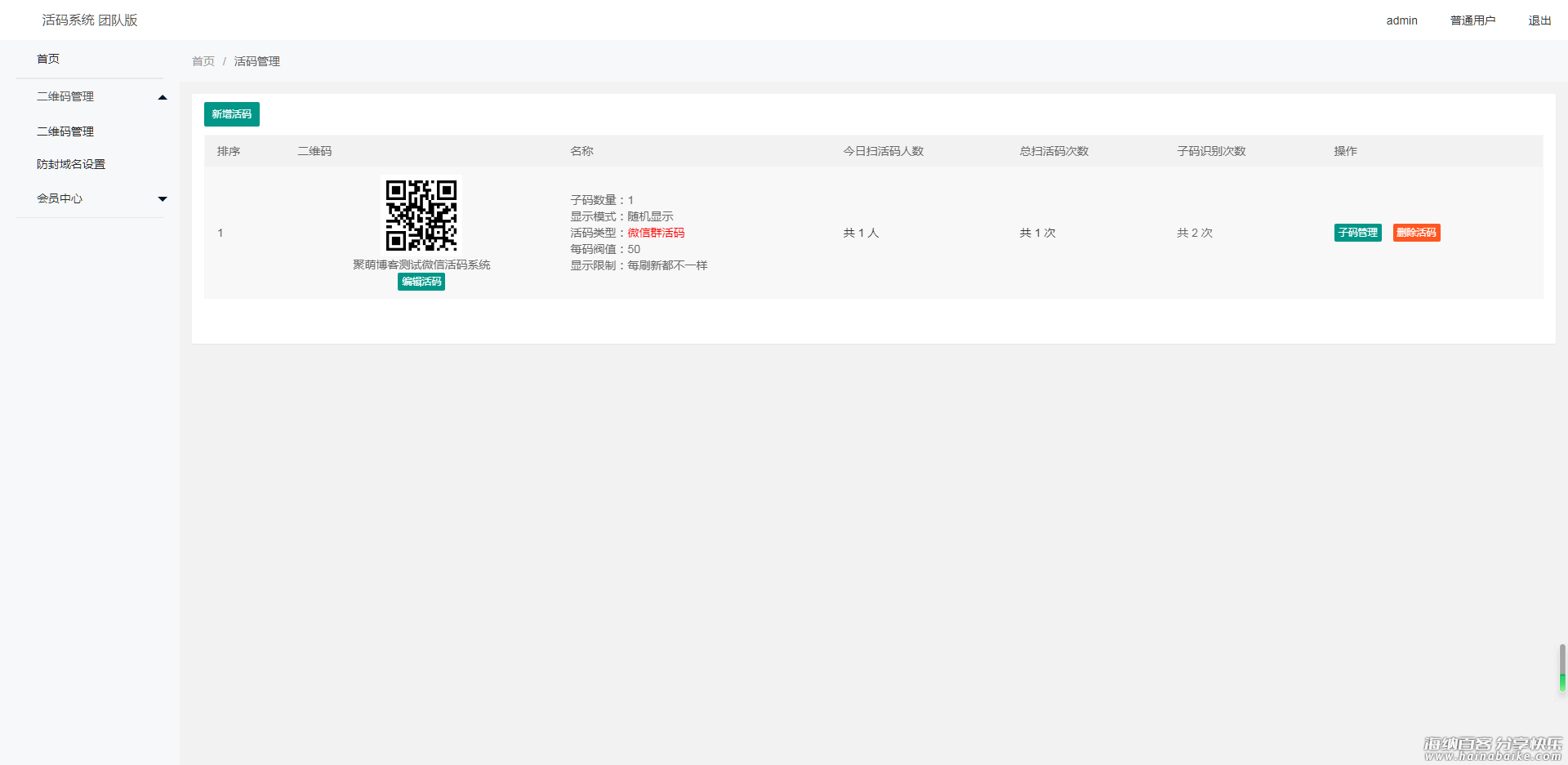
Task: Click the 共 2 次 cell
Action: [x=1195, y=233]
